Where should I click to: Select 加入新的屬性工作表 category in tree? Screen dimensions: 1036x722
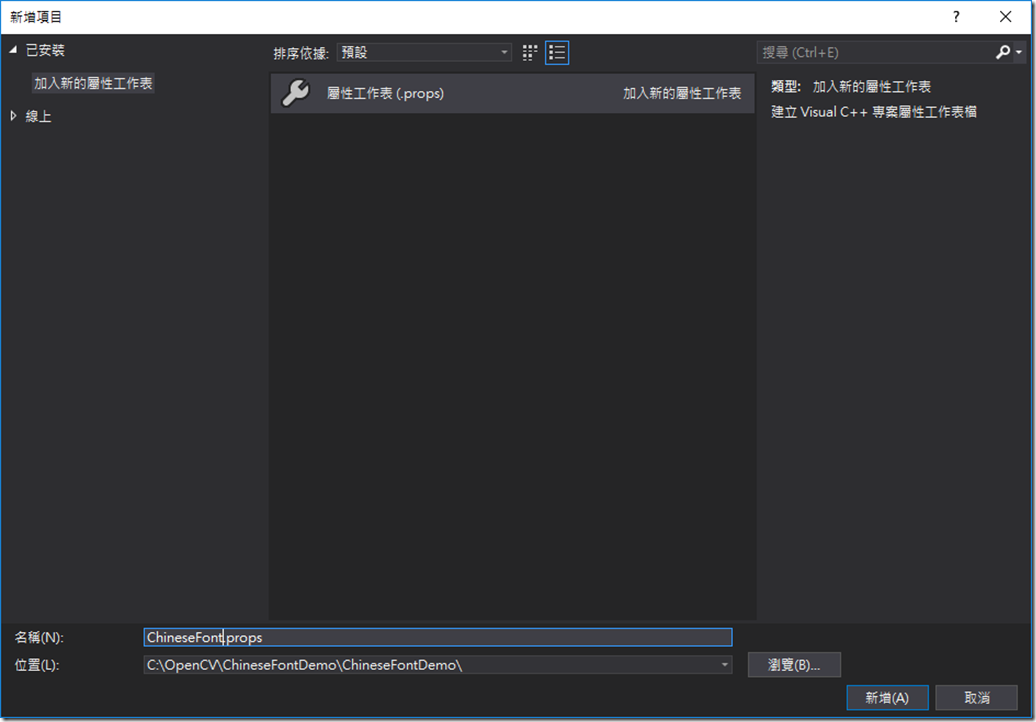pos(93,83)
